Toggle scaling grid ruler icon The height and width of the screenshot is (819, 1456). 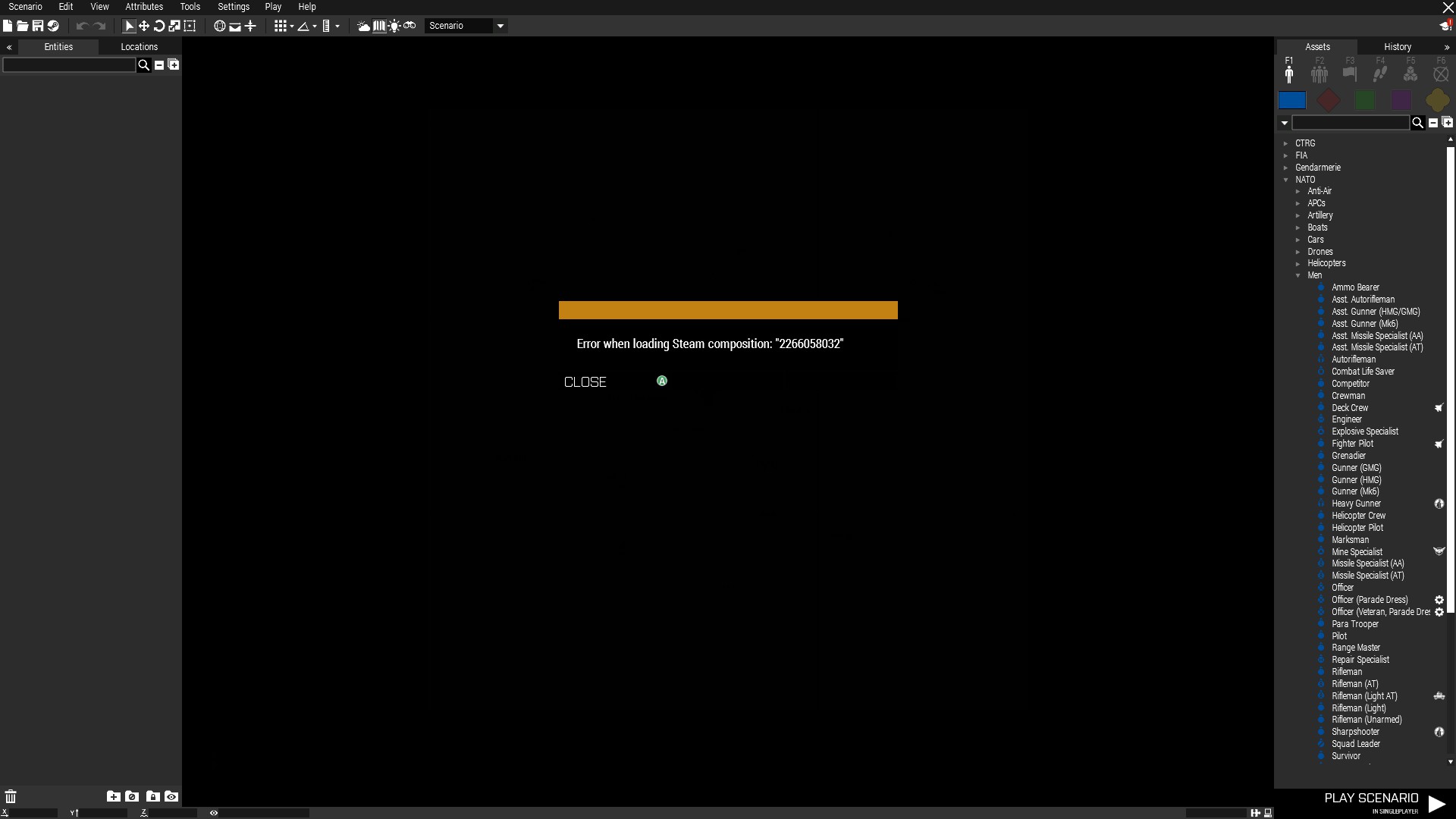pos(326,26)
